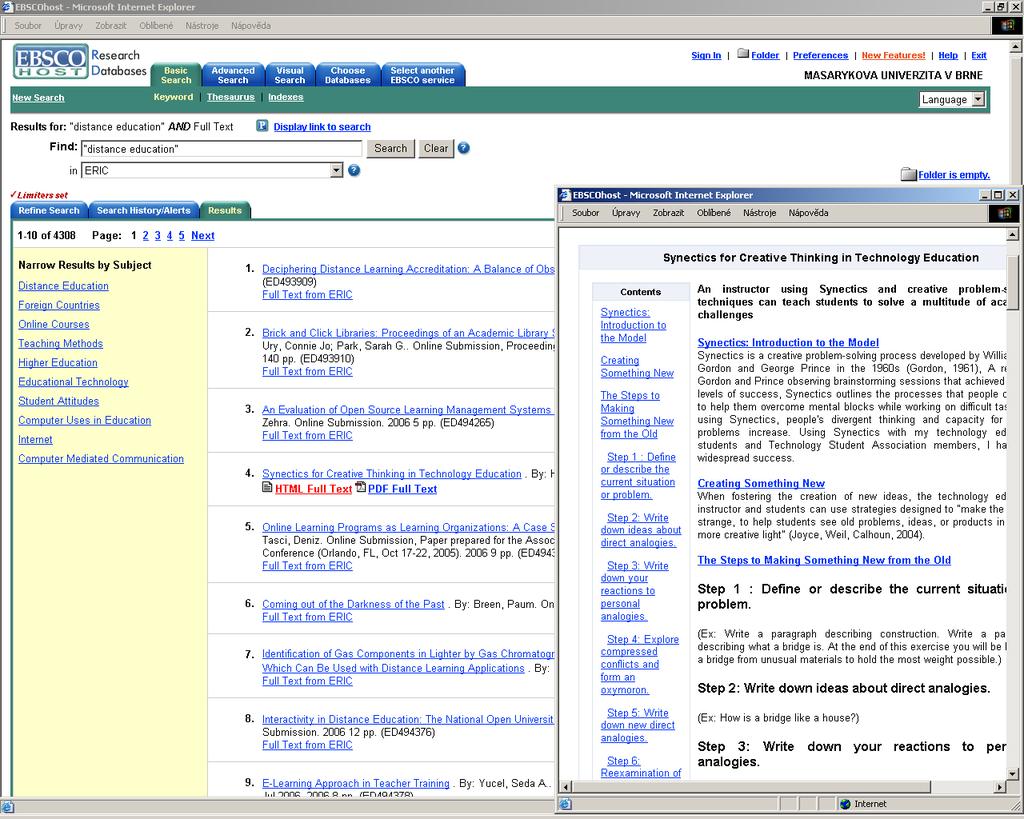Viewport: 1024px width, 819px height.
Task: Click the Search button
Action: (391, 148)
